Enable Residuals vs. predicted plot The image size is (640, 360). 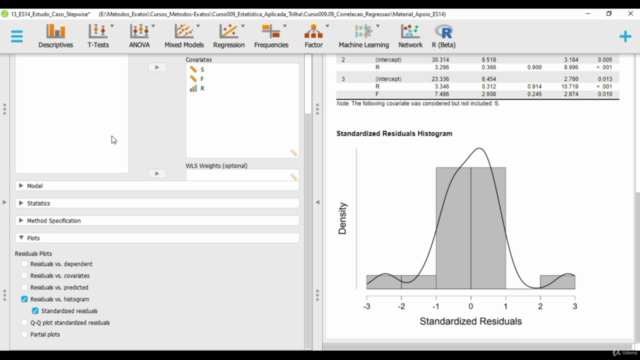[24, 287]
